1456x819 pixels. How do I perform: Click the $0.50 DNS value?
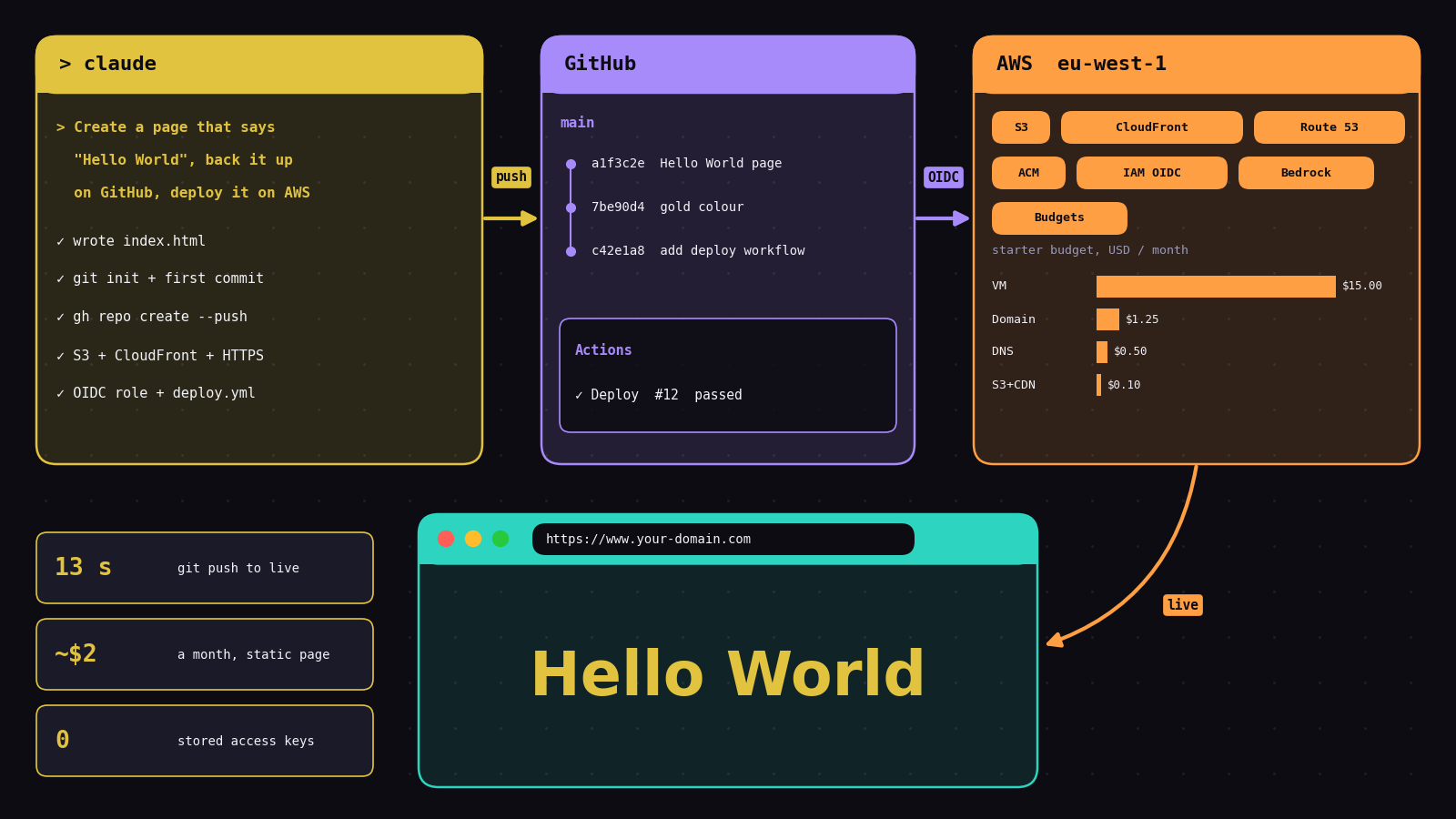pyautogui.click(x=1130, y=351)
